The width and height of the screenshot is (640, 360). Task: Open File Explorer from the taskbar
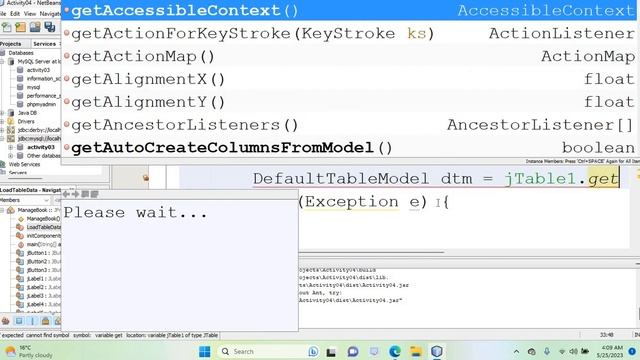point(416,351)
